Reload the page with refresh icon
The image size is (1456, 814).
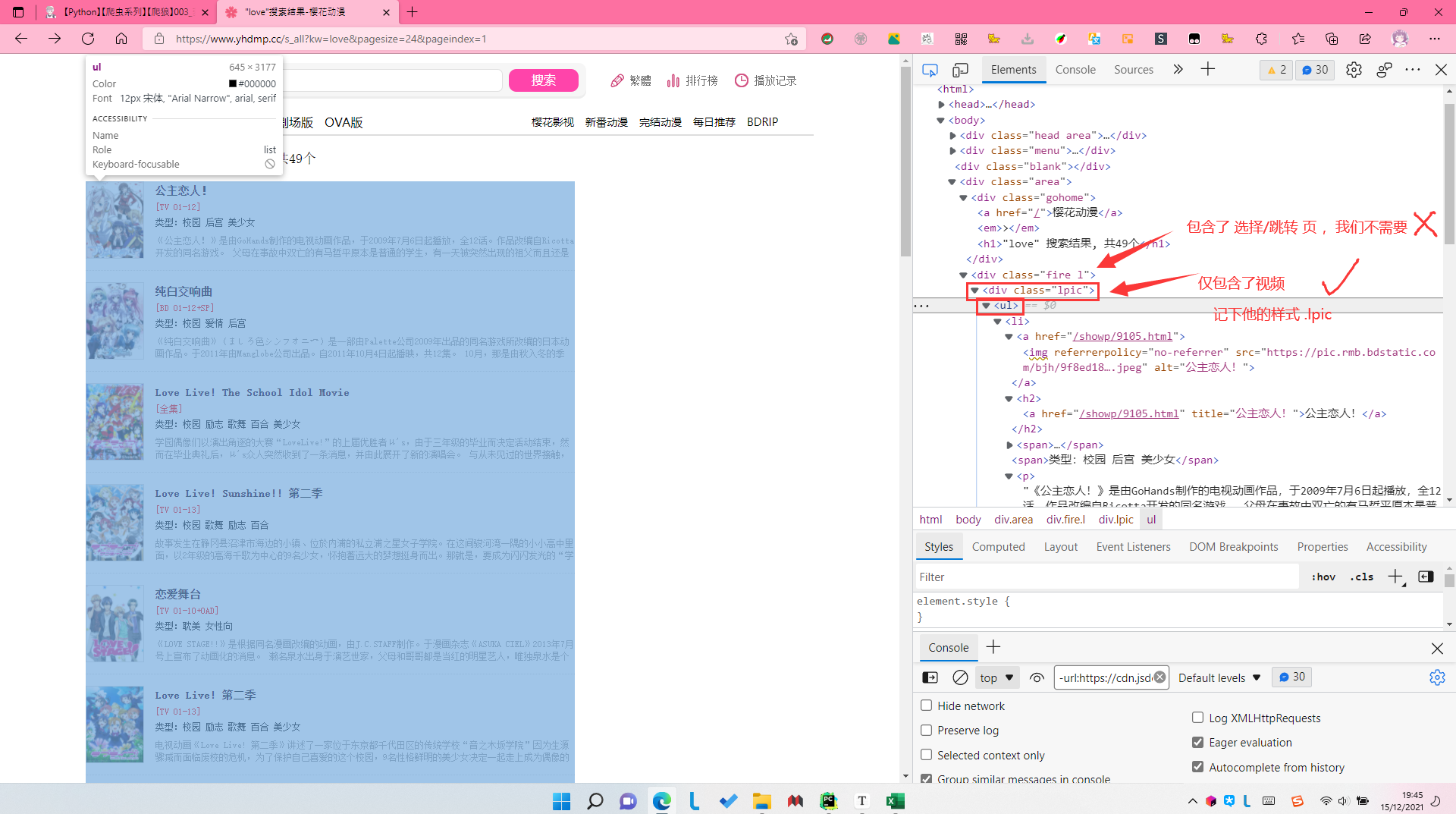pyautogui.click(x=88, y=39)
